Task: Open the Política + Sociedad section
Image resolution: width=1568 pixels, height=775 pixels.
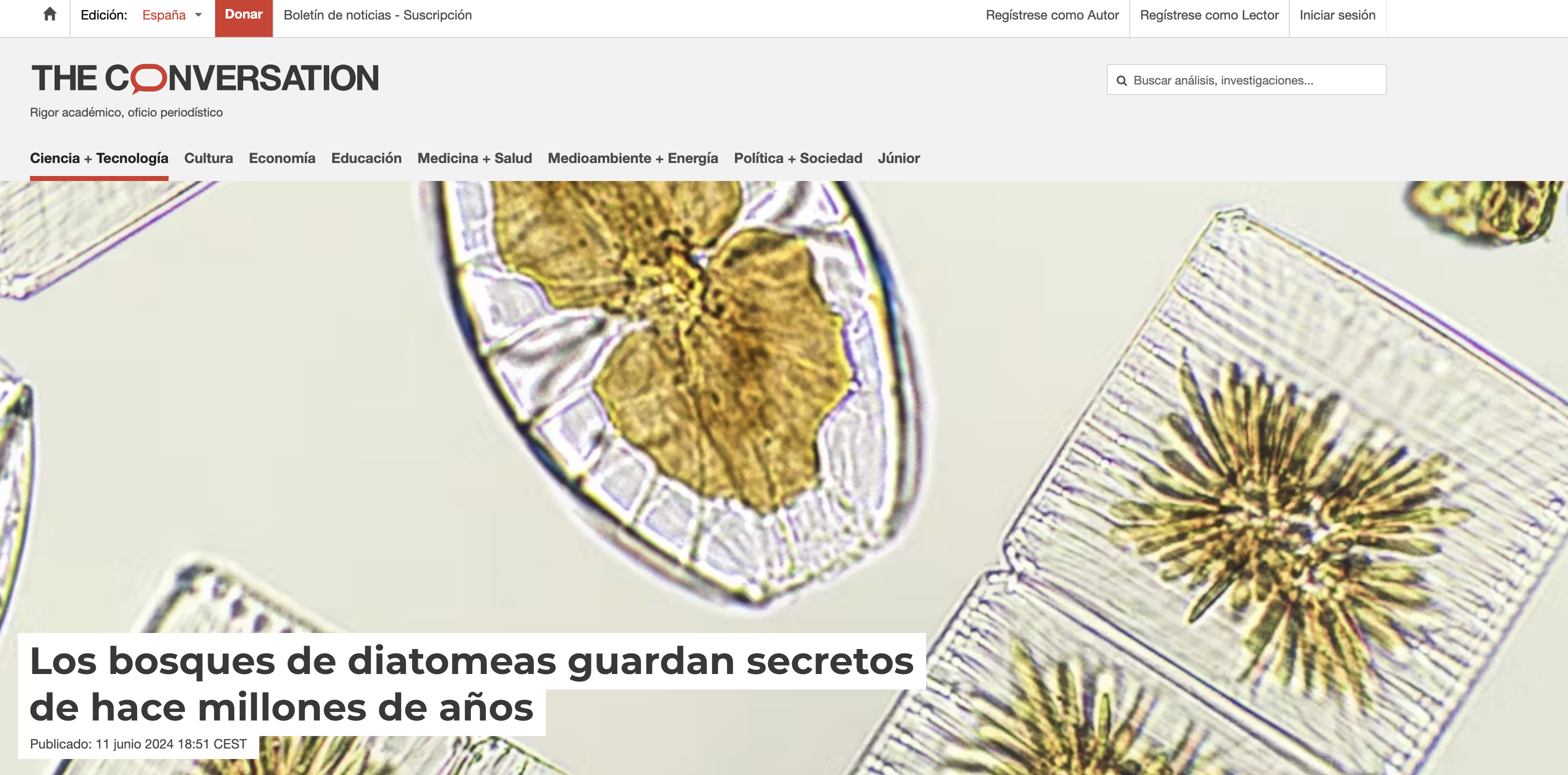Action: (x=798, y=158)
